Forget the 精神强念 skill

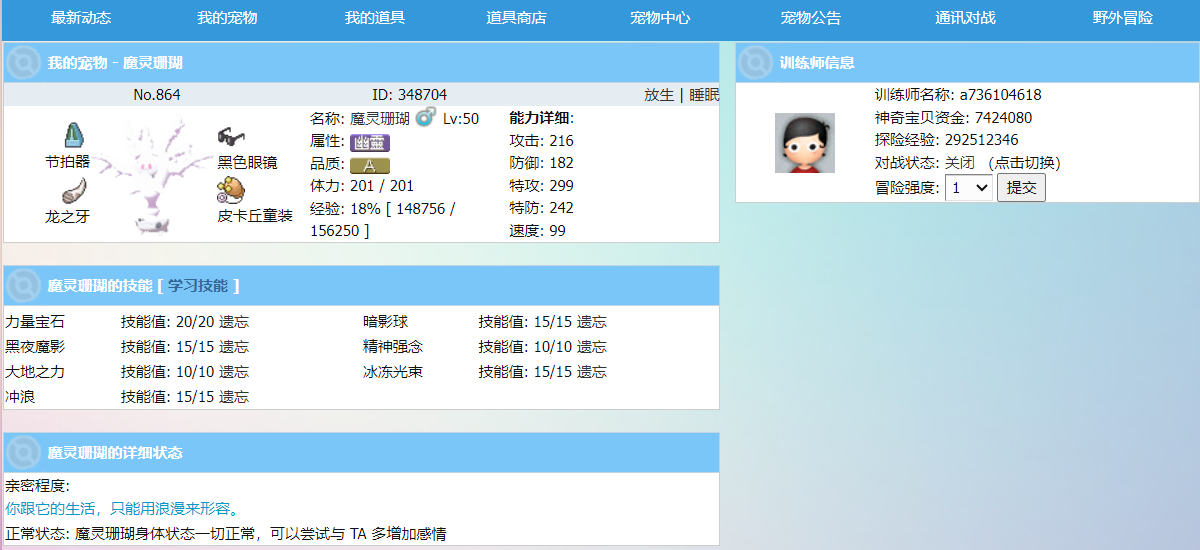pos(592,347)
